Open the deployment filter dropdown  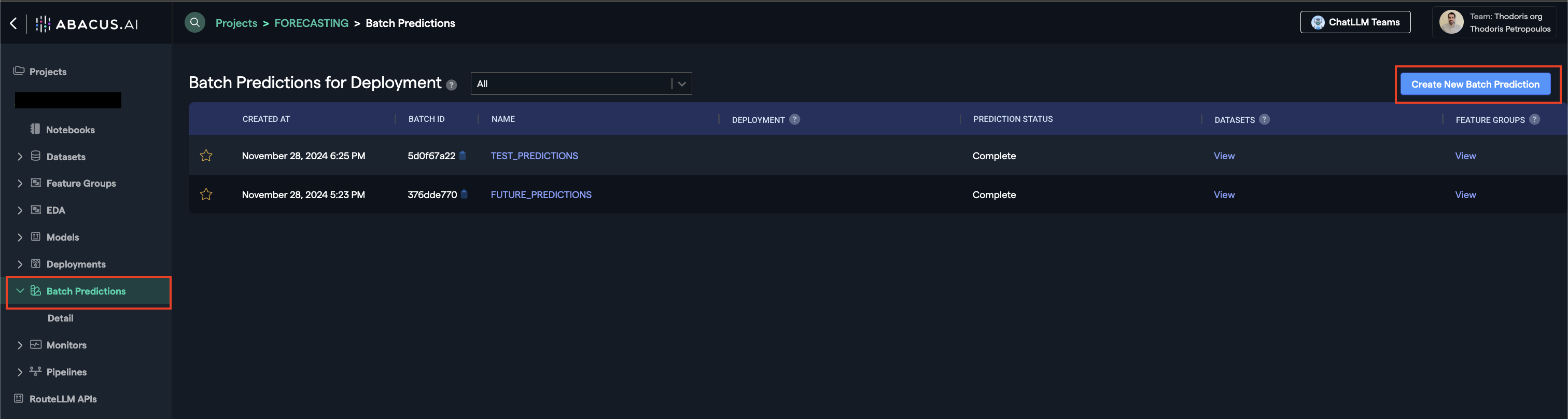point(682,84)
